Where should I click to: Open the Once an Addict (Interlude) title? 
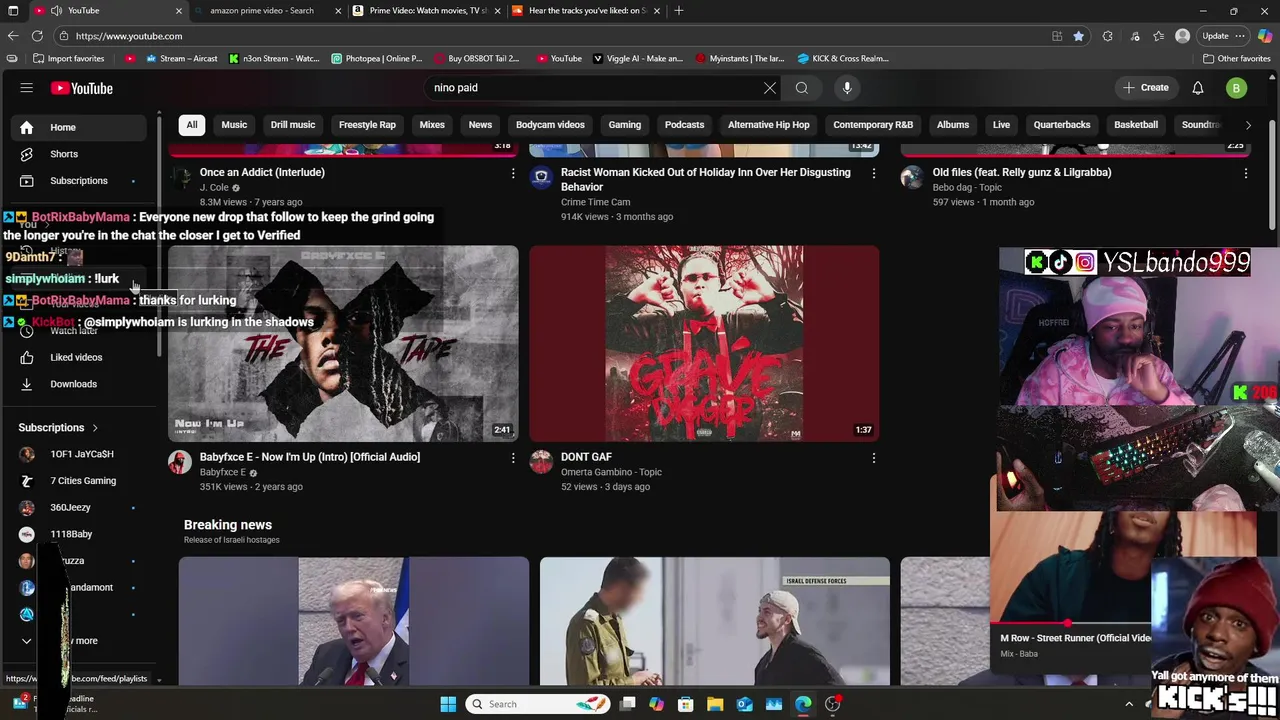(262, 172)
